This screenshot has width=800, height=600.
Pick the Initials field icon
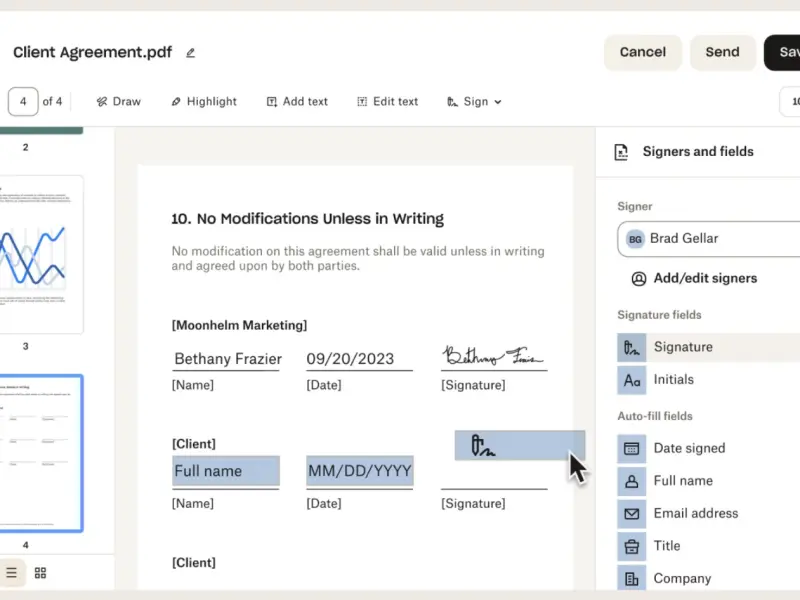632,380
